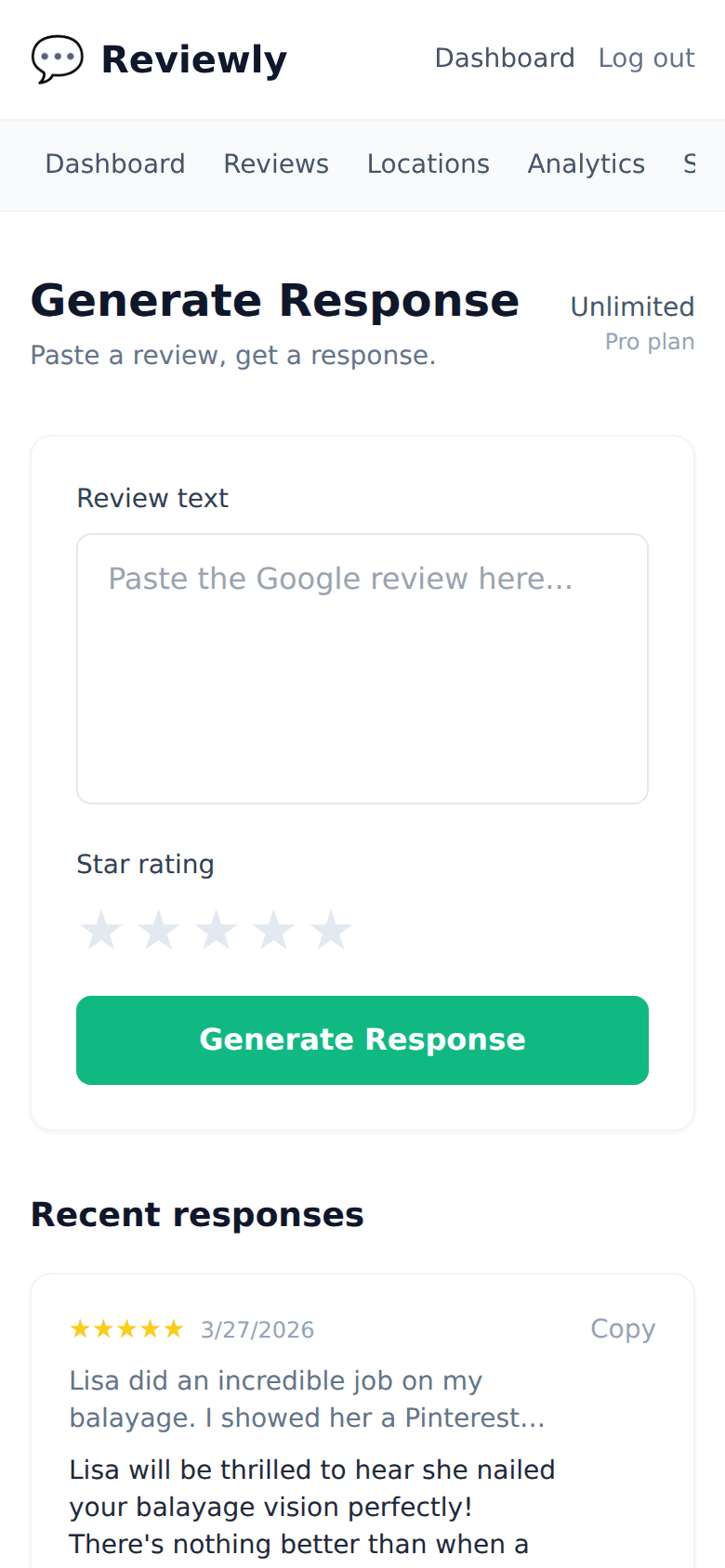
Task: Open the Analytics tab
Action: [x=587, y=163]
